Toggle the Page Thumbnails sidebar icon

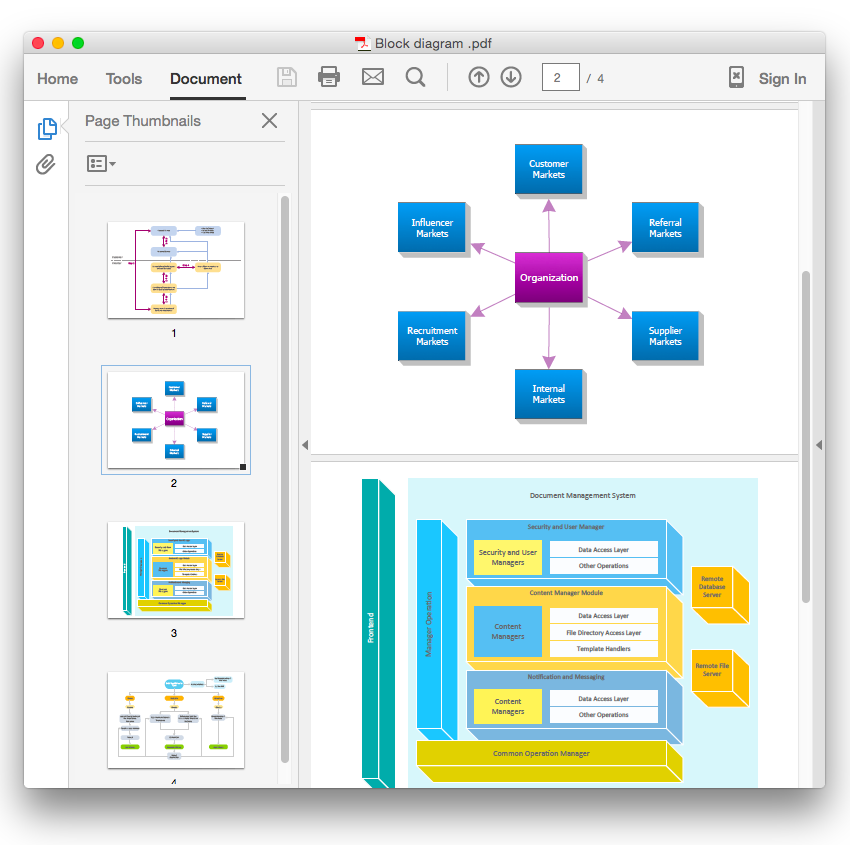coord(45,128)
